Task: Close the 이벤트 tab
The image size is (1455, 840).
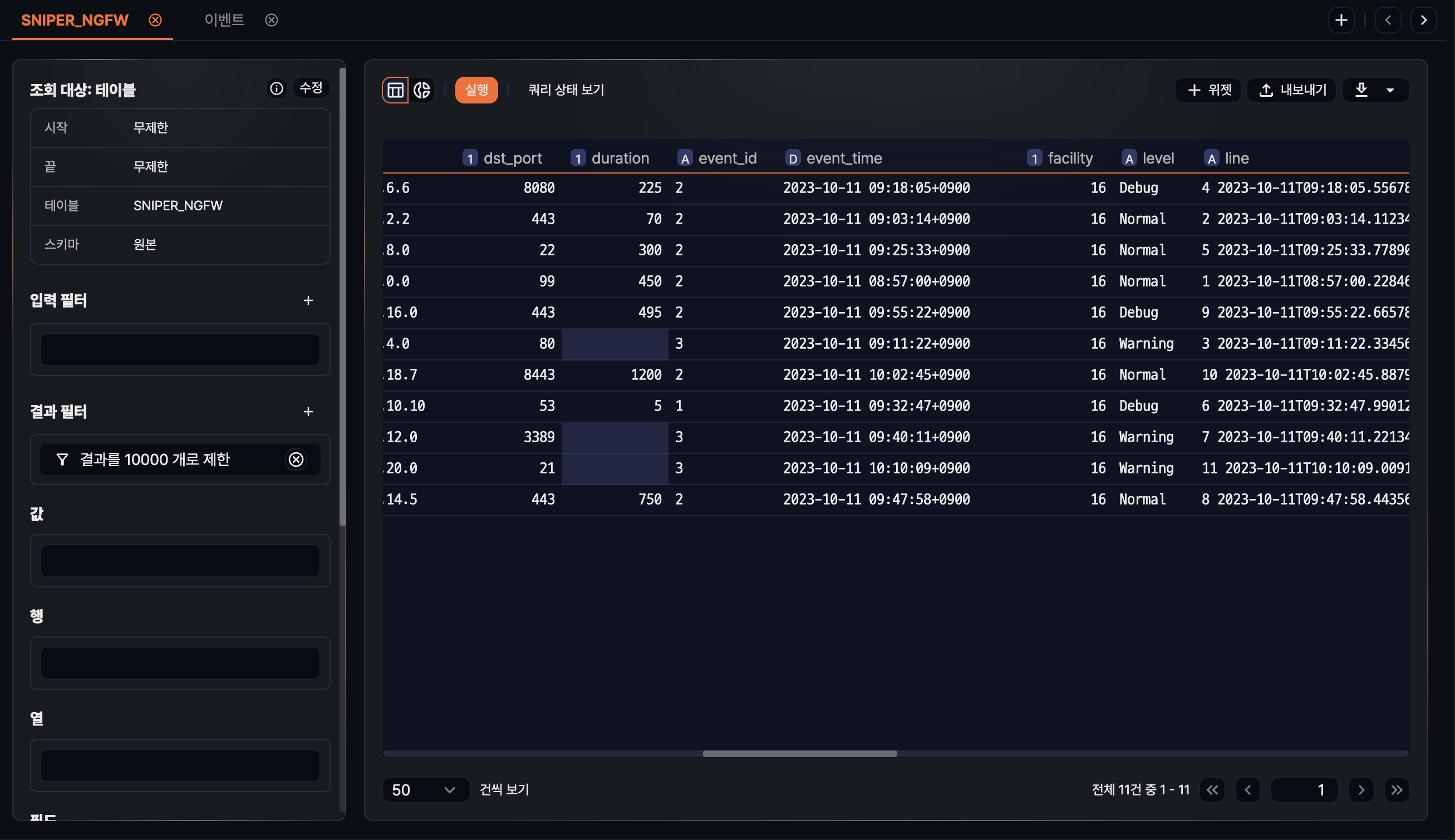Action: [x=271, y=20]
